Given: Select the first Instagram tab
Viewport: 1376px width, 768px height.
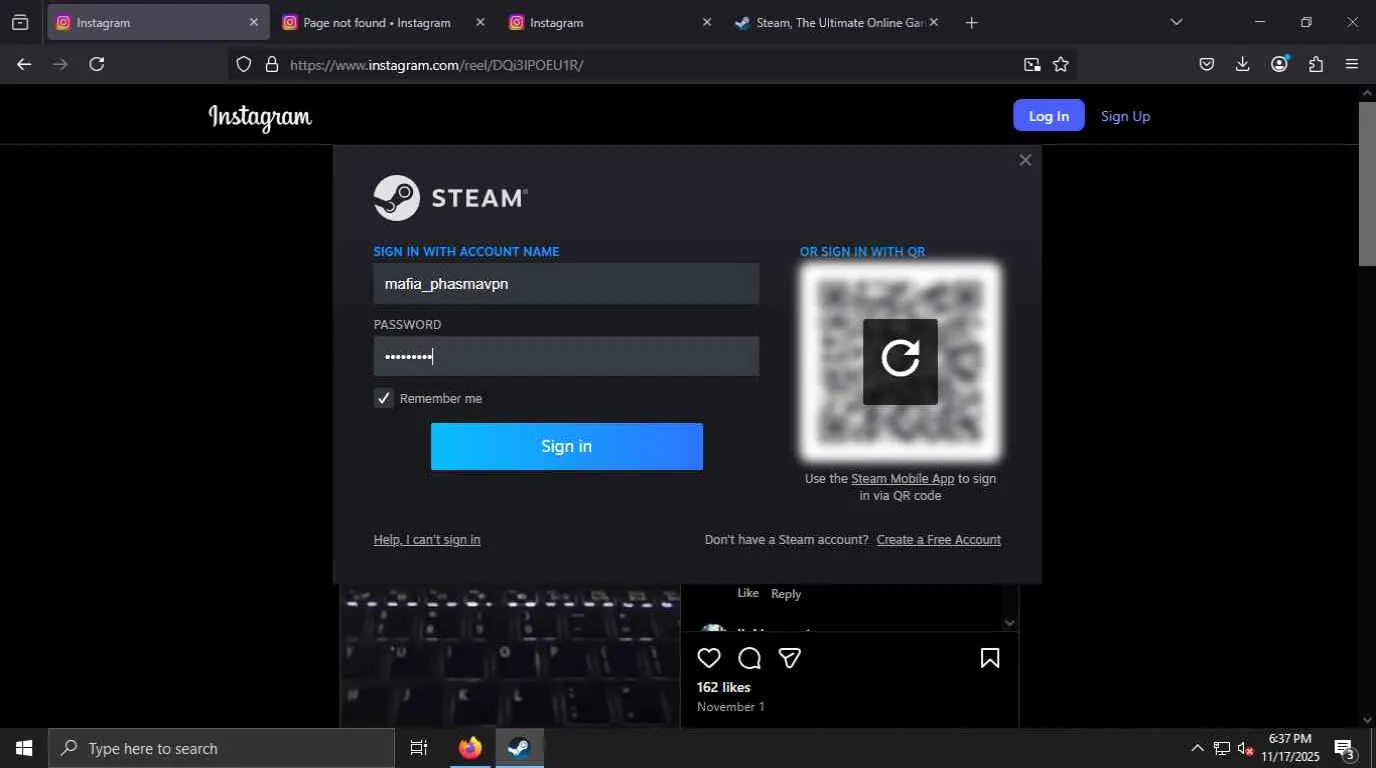Looking at the screenshot, I should coord(158,22).
